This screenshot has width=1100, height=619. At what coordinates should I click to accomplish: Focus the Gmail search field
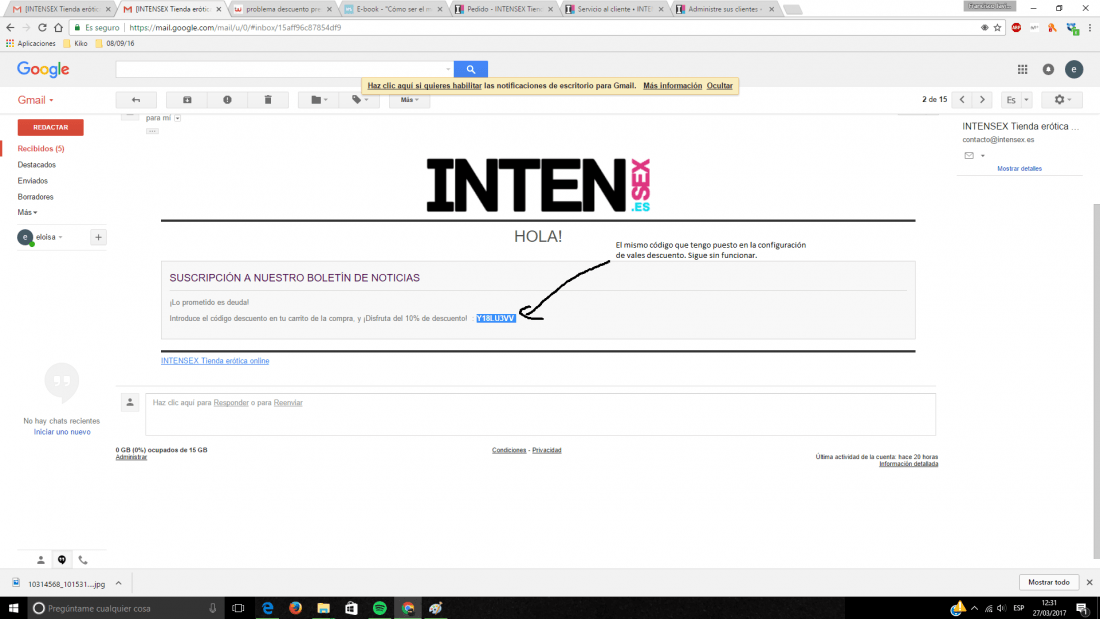(x=281, y=69)
